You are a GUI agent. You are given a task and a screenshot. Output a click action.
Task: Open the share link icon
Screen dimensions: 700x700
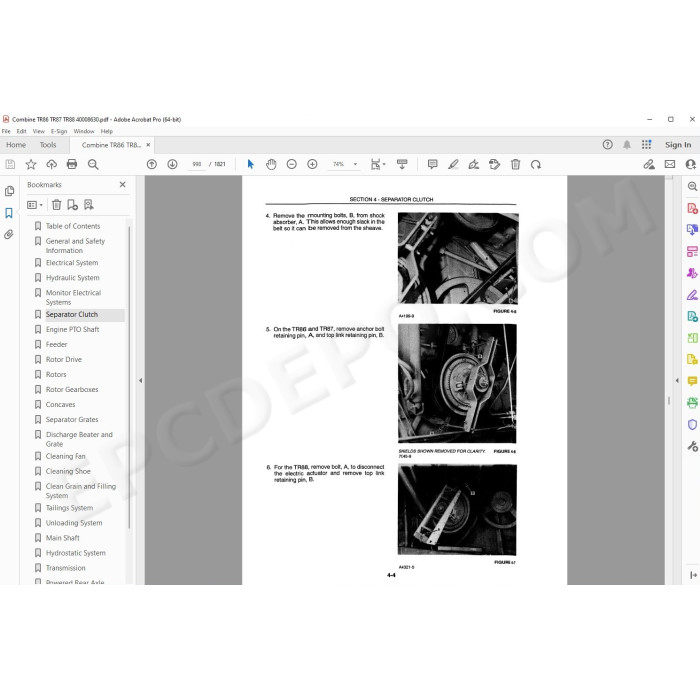tap(649, 164)
